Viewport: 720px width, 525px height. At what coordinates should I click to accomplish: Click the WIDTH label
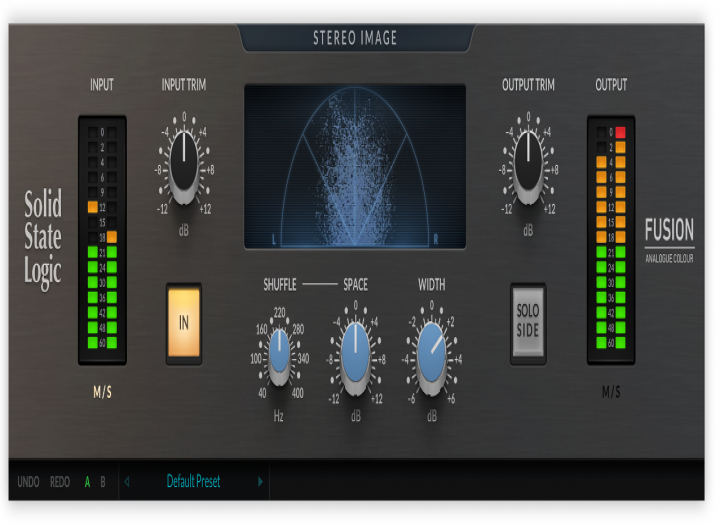(432, 285)
